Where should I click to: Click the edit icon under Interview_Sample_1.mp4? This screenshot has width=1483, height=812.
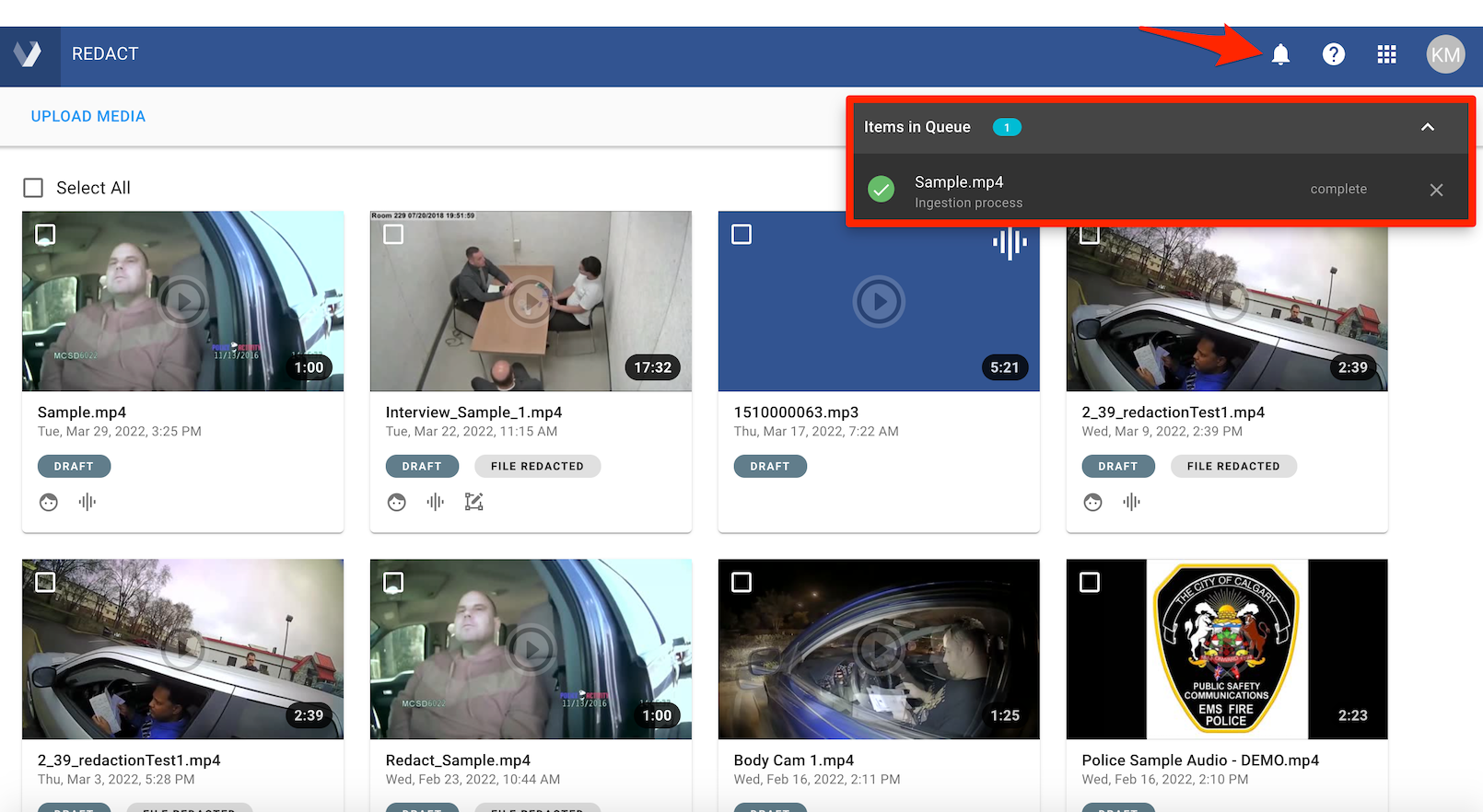point(474,502)
